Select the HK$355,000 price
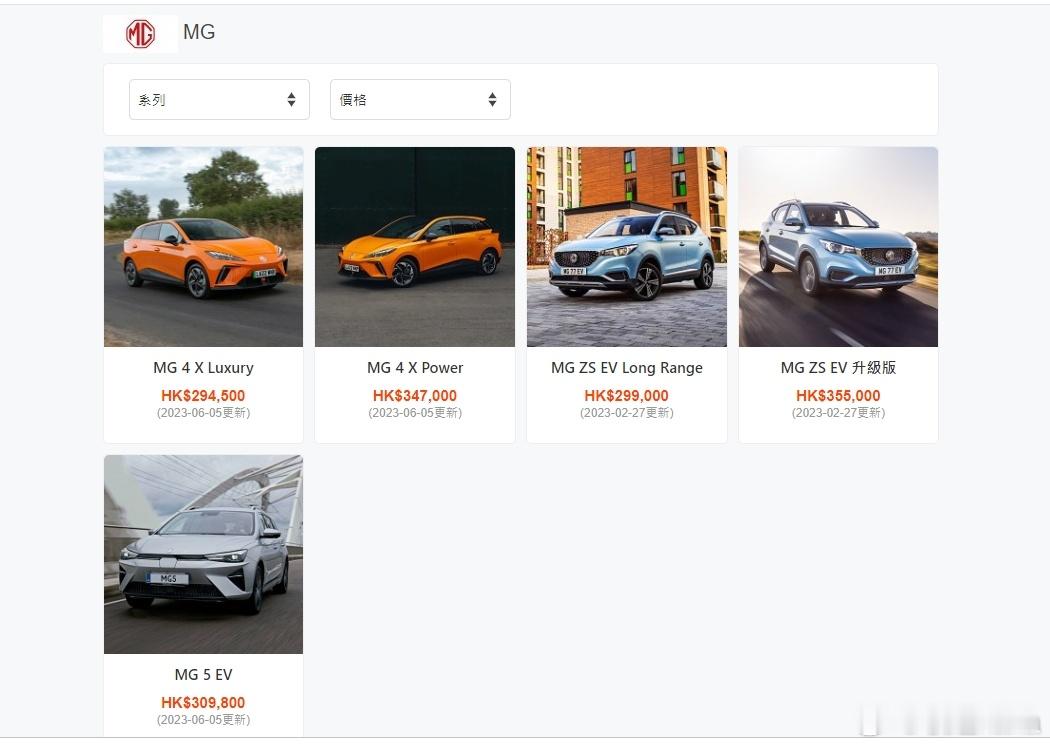Image resolution: width=1050 pixels, height=747 pixels. click(x=838, y=396)
